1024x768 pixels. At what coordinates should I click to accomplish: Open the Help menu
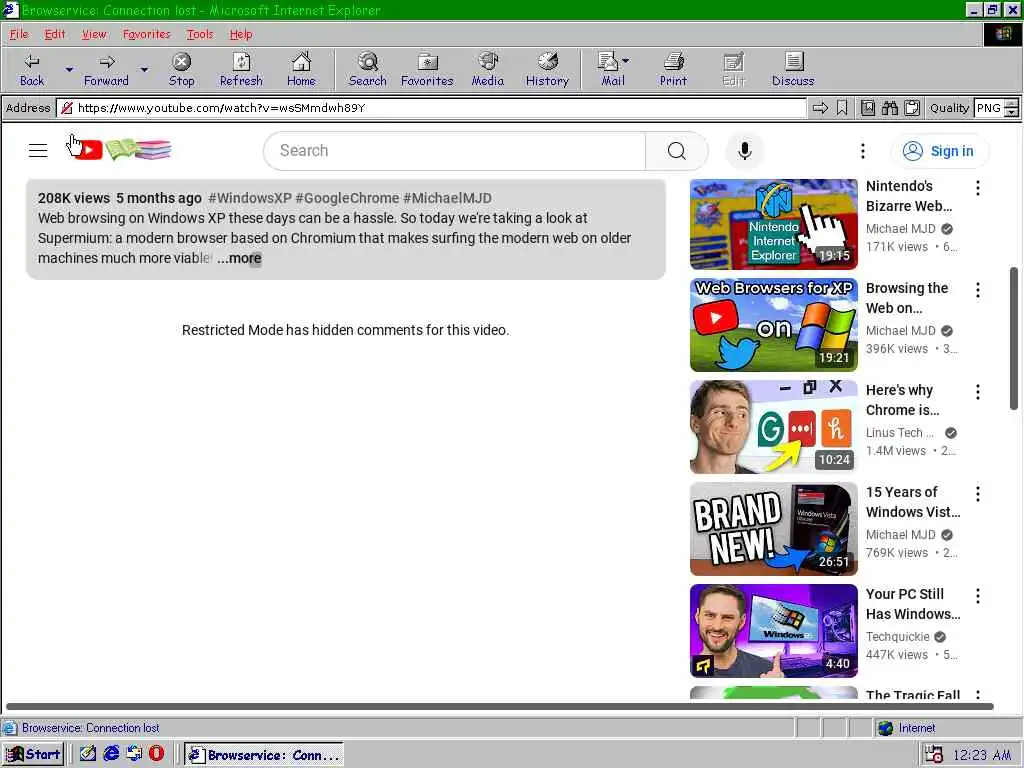tap(241, 35)
